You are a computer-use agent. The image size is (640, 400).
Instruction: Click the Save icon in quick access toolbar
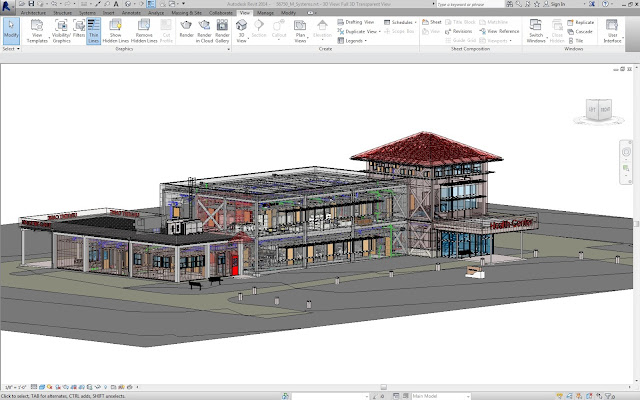pos(31,4)
